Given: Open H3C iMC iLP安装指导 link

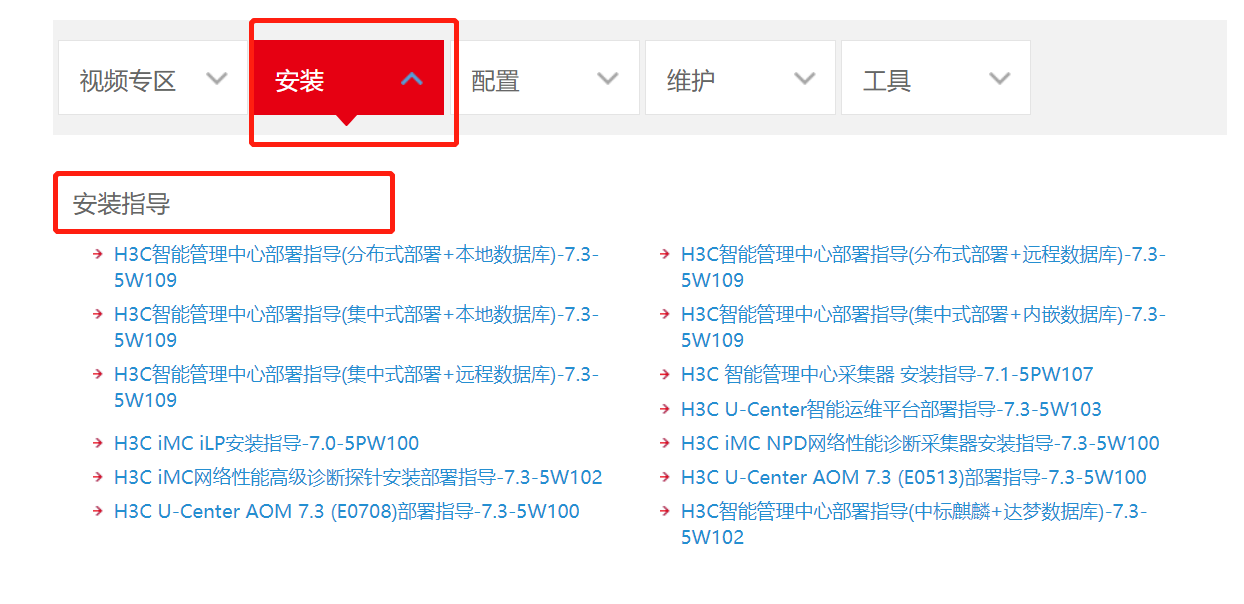Looking at the screenshot, I should click(x=266, y=443).
